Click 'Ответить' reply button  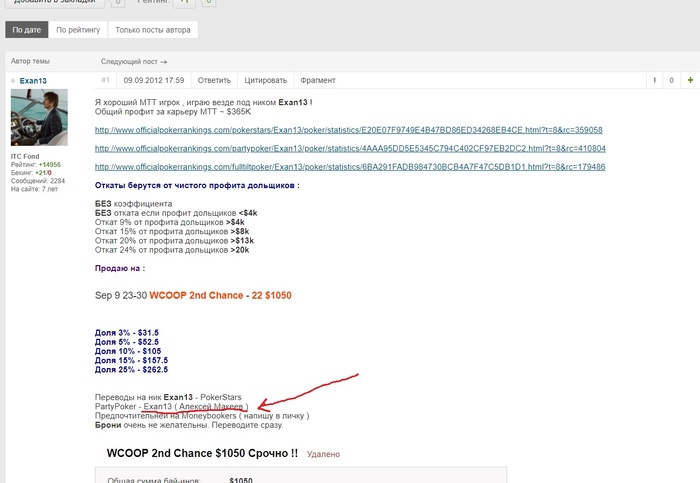point(214,80)
